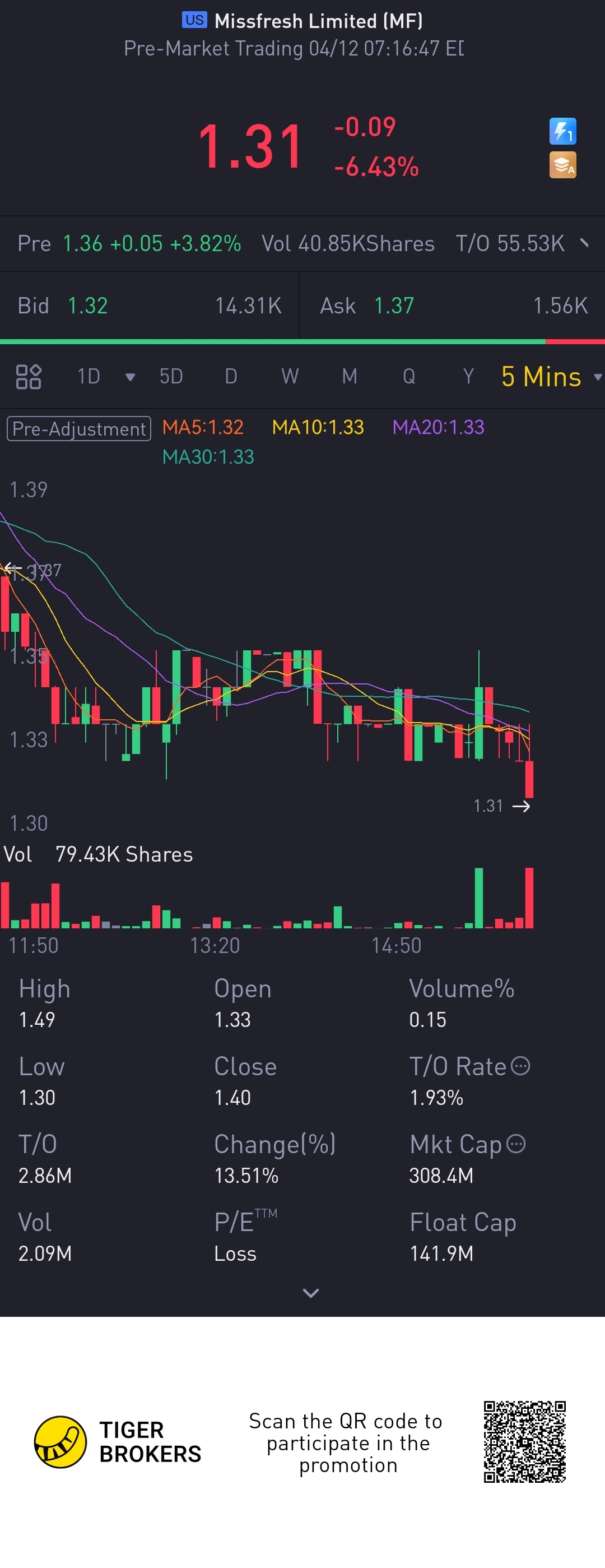Screen dimensions: 605x1568
Task: Tap the Low 1.30 stat
Action: [x=41, y=1081]
